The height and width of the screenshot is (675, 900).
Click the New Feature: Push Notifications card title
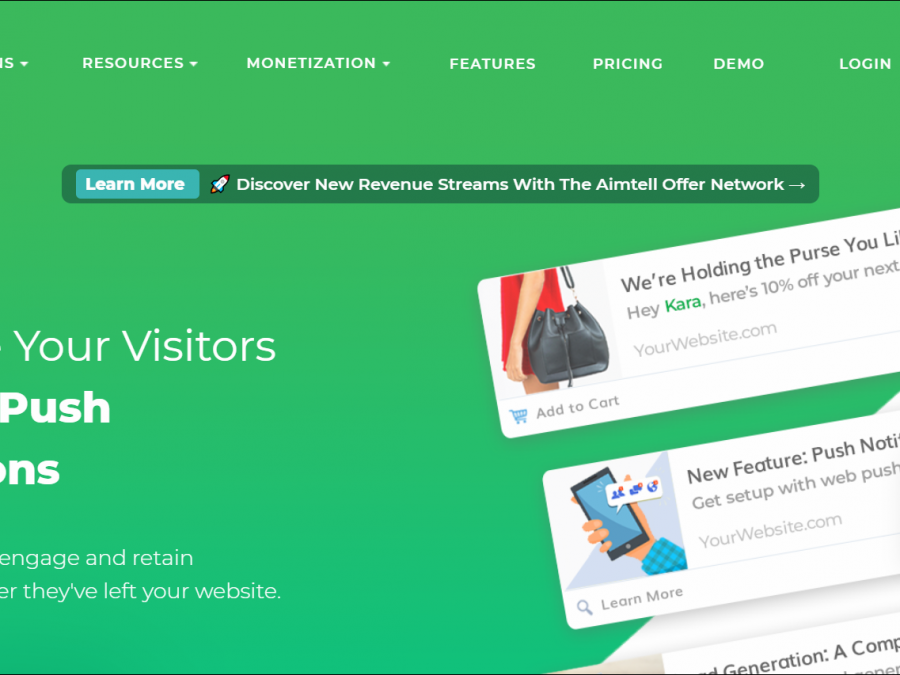(793, 459)
